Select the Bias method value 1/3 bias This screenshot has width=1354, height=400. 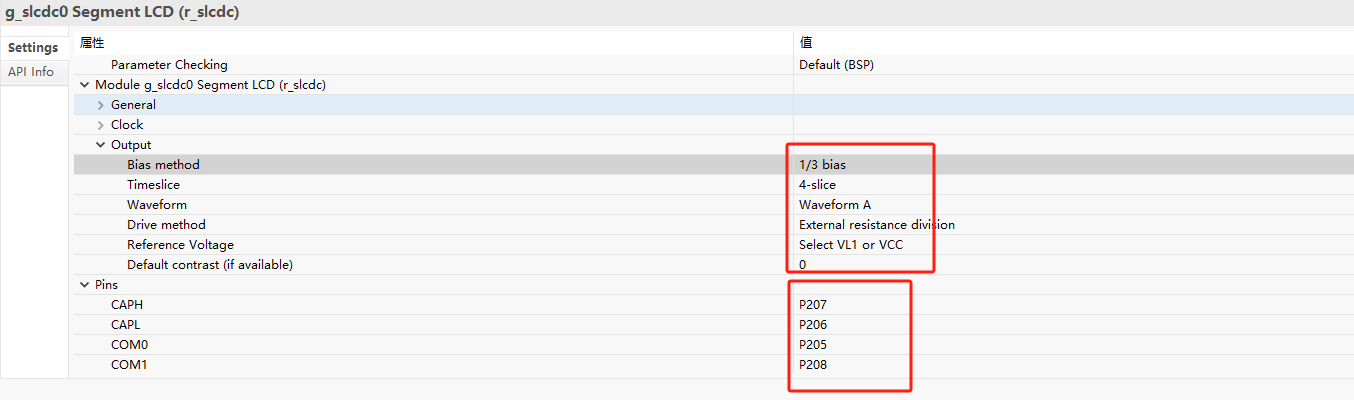[x=829, y=165]
